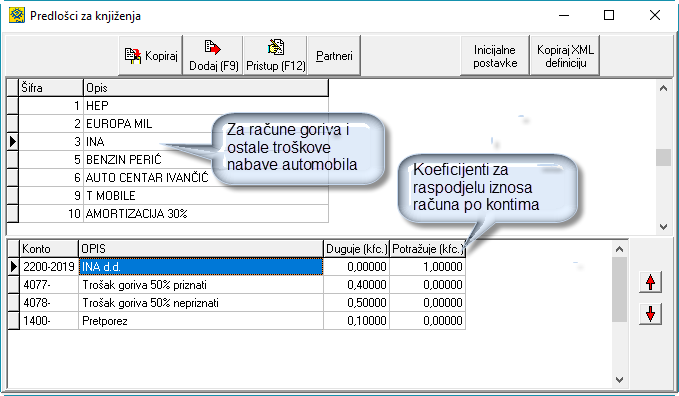Click Dodaj (F9) button

click(x=213, y=55)
